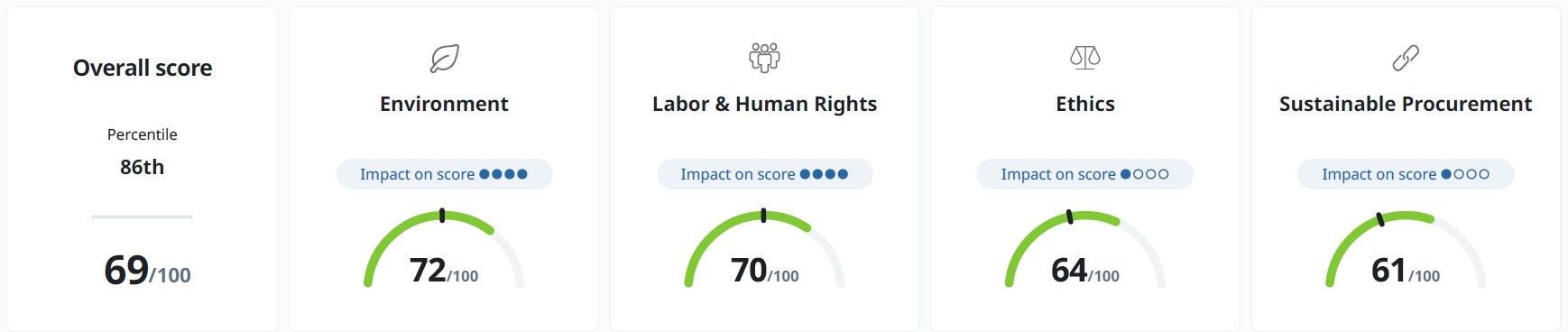Click Sustainable Procurement Impact on score badge
Screen dimensions: 1568x332
1406,174
